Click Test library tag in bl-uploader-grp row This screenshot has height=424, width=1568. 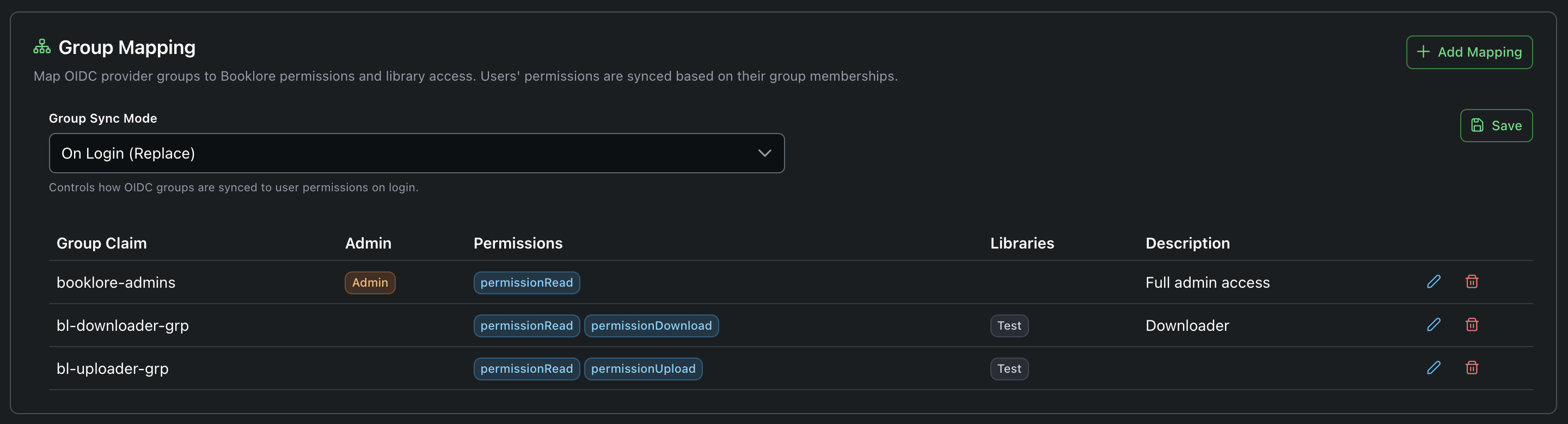coord(1009,369)
